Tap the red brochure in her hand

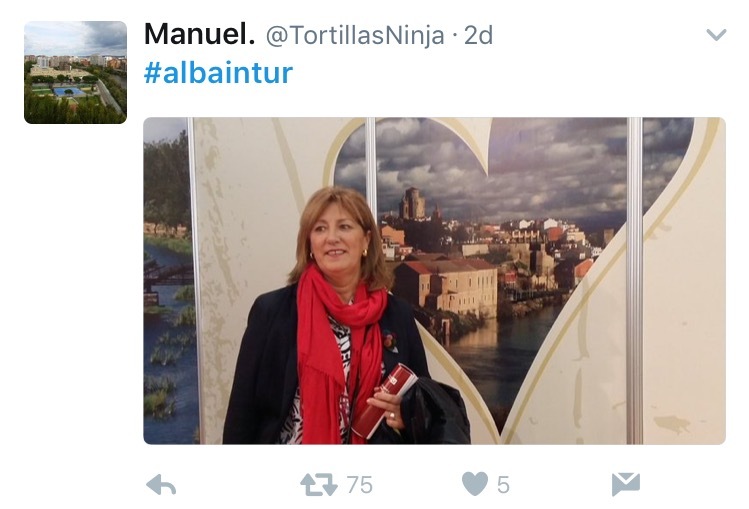(384, 400)
